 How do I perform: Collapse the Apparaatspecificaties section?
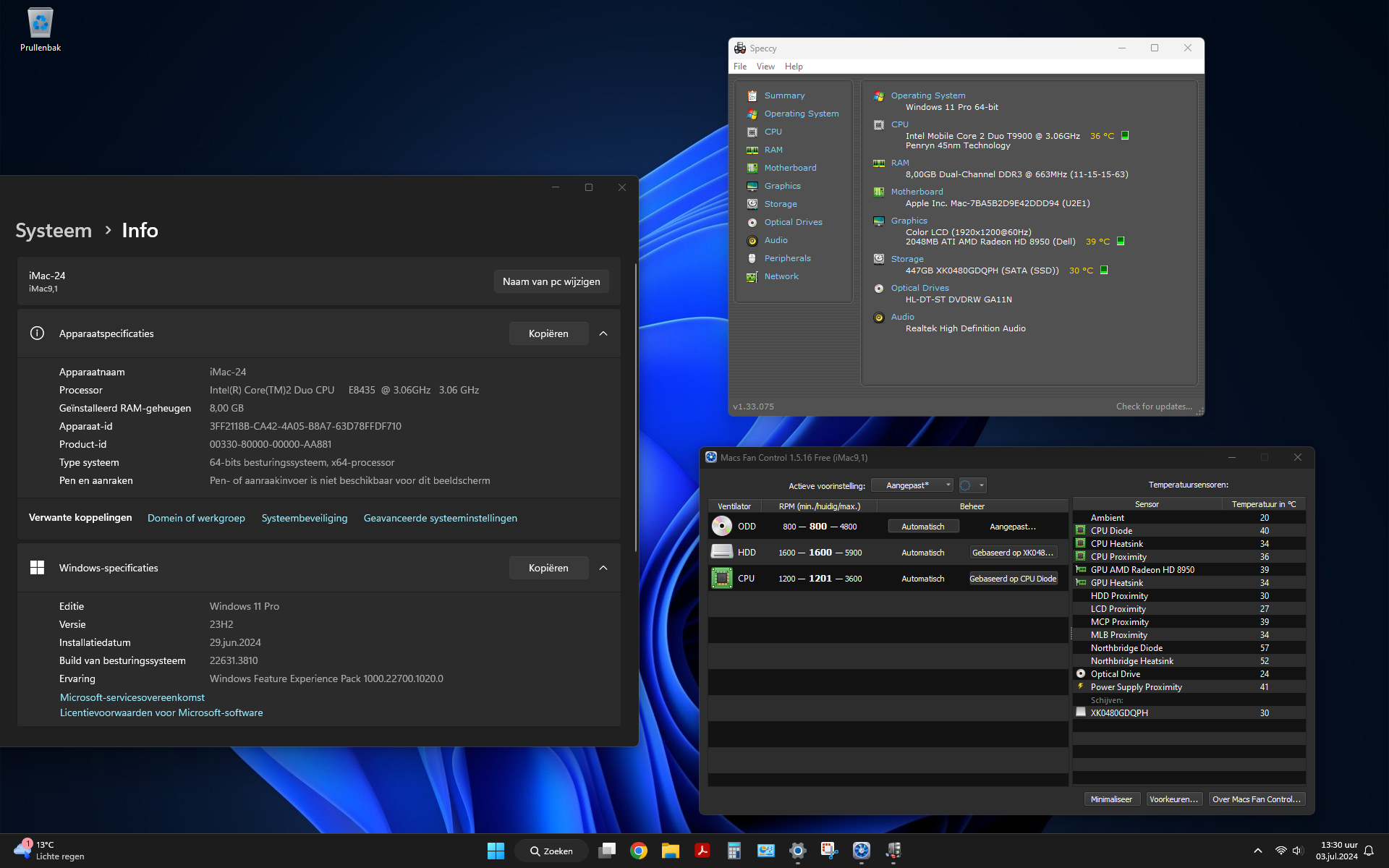pyautogui.click(x=603, y=333)
